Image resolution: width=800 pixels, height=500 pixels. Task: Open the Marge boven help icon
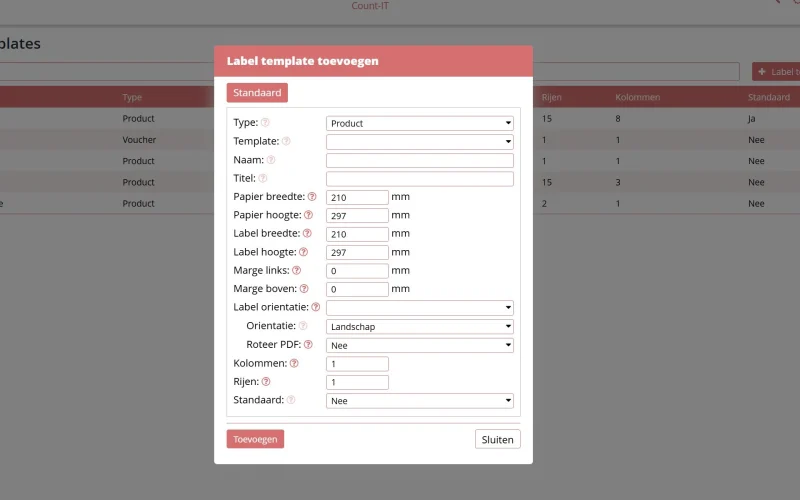point(304,289)
